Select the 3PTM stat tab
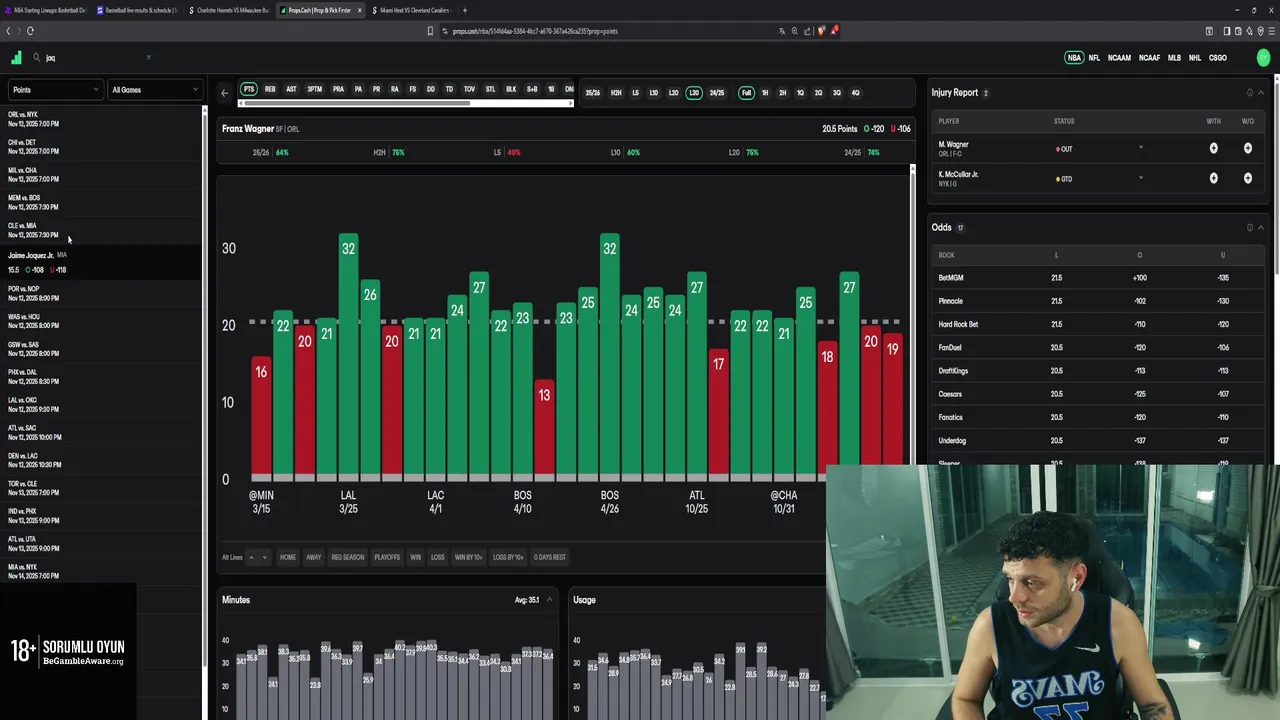 pos(315,89)
